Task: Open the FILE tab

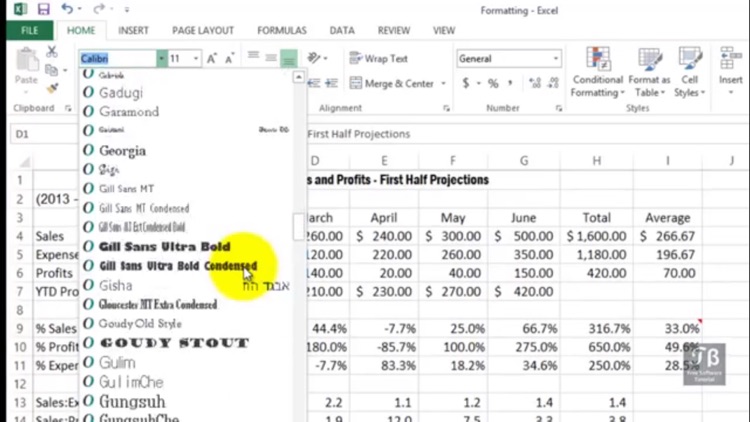Action: pos(29,31)
